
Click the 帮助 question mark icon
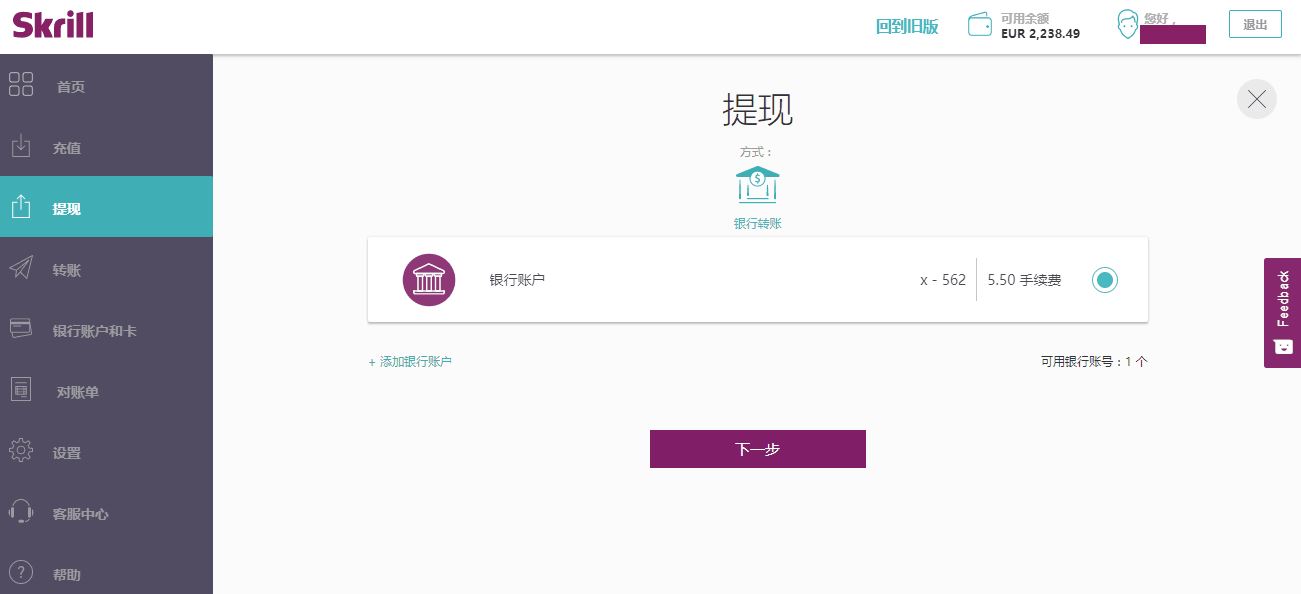(x=21, y=573)
